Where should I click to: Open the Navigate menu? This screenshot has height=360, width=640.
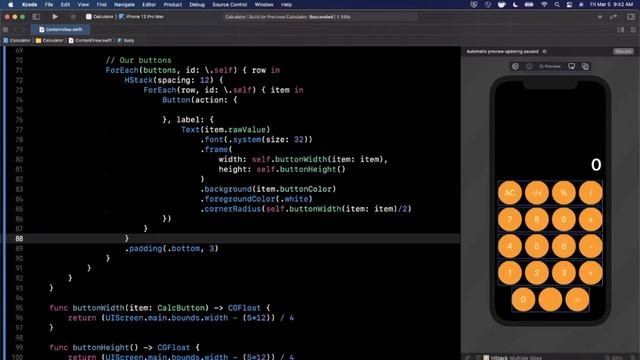point(124,4)
